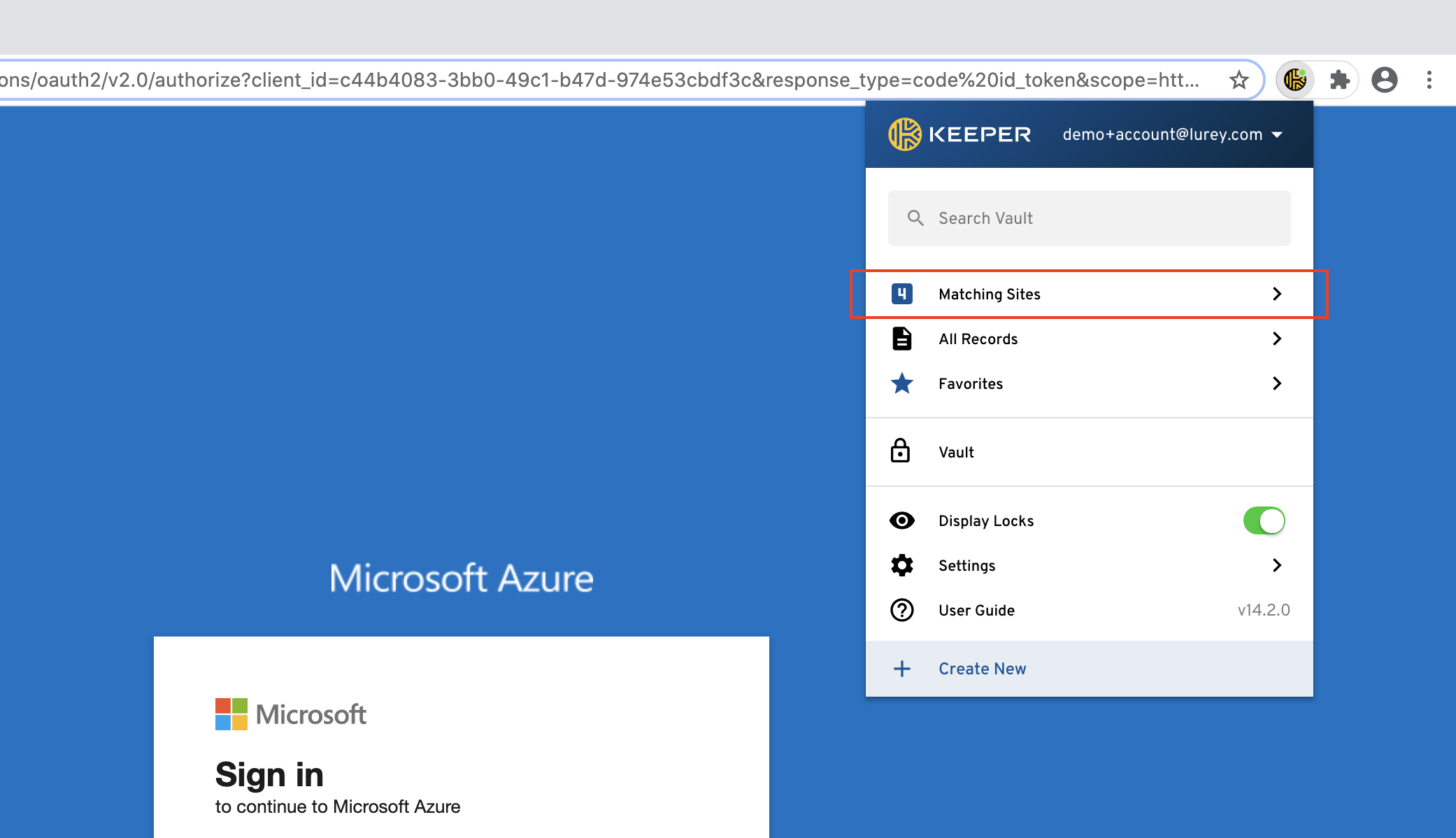
Task: Expand All Records with its chevron
Action: 1277,339
